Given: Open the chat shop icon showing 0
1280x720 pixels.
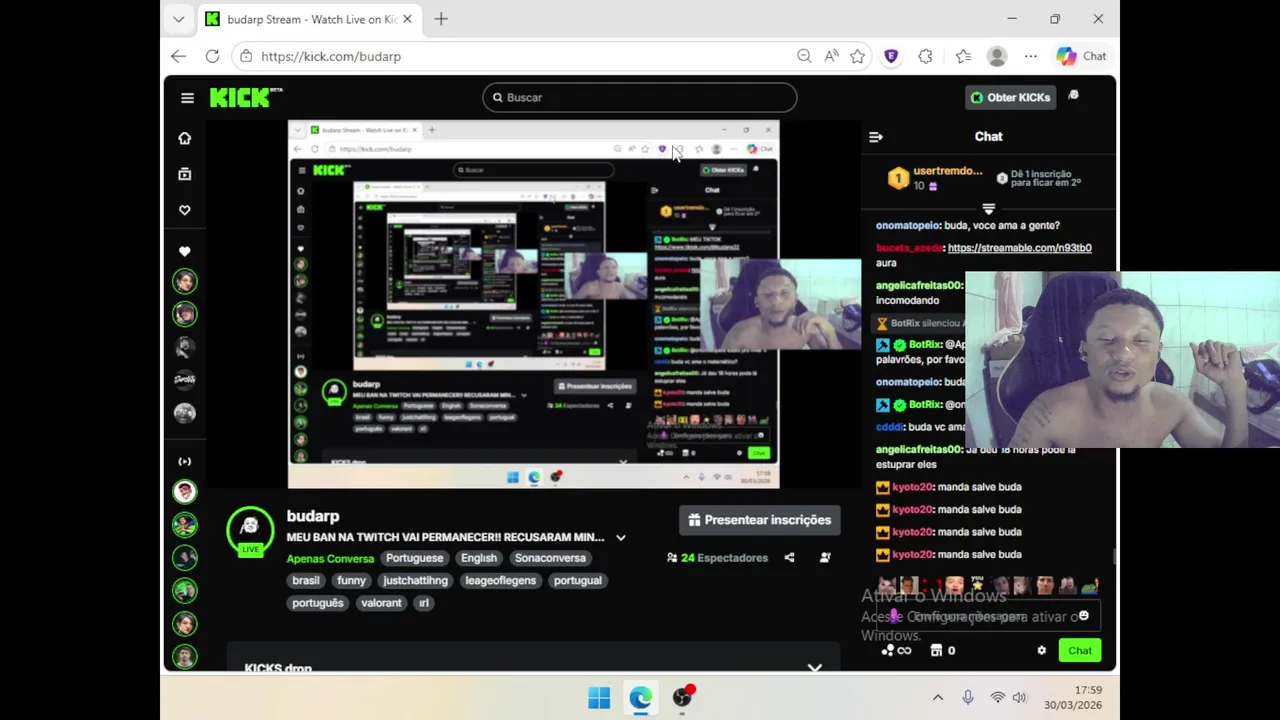Looking at the screenshot, I should (x=943, y=651).
